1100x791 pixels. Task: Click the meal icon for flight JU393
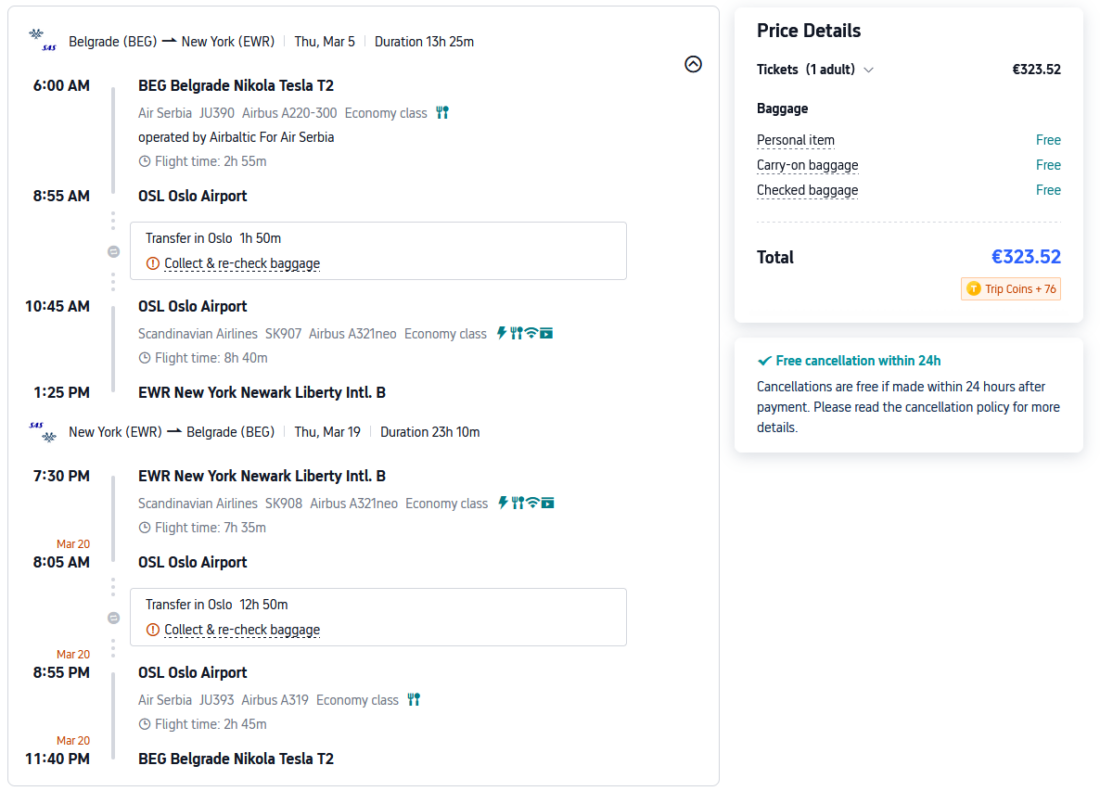point(414,700)
